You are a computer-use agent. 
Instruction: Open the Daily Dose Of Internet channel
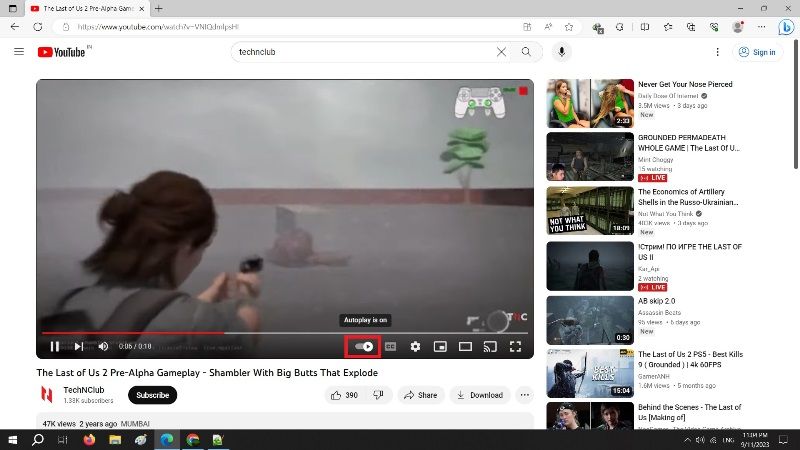click(668, 95)
